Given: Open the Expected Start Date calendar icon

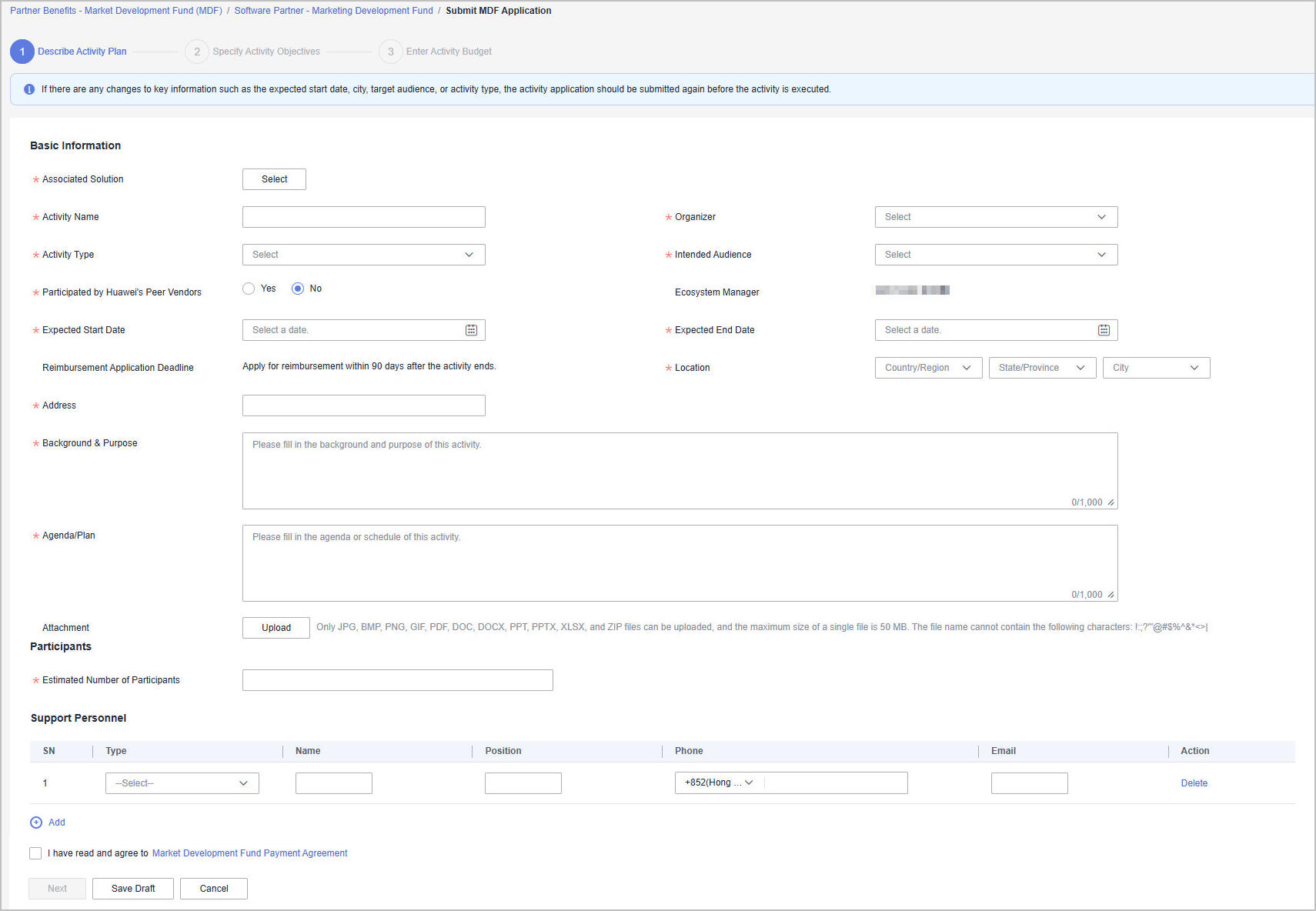Looking at the screenshot, I should click(471, 330).
